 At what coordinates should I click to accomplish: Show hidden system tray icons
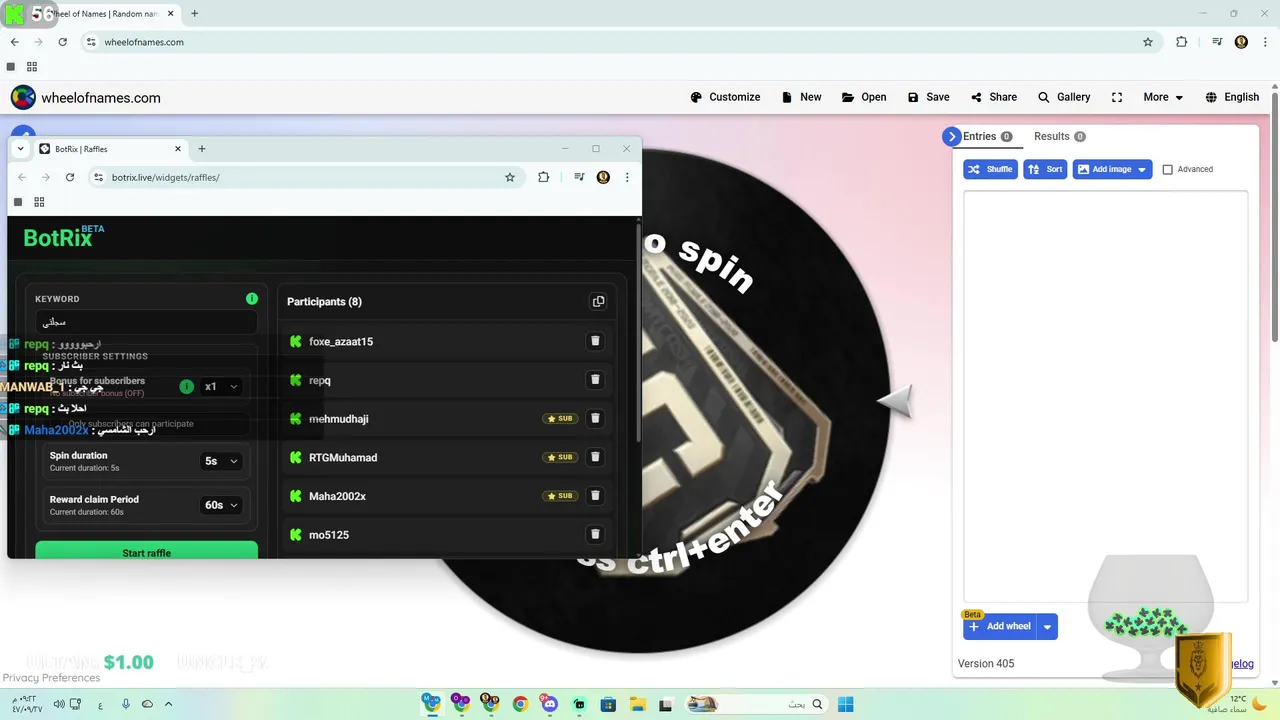(x=168, y=704)
